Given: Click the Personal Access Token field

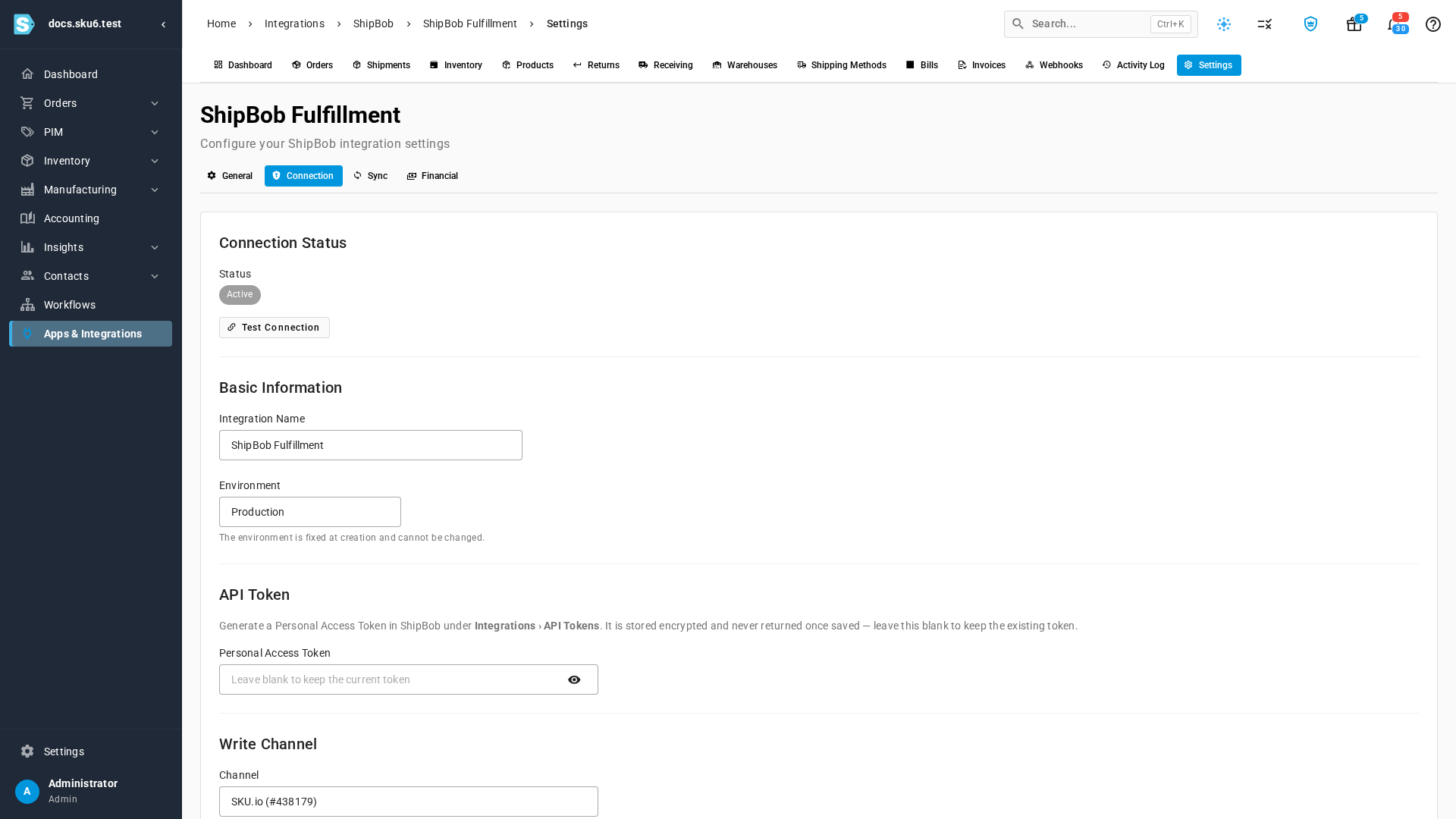Looking at the screenshot, I should click(x=409, y=679).
